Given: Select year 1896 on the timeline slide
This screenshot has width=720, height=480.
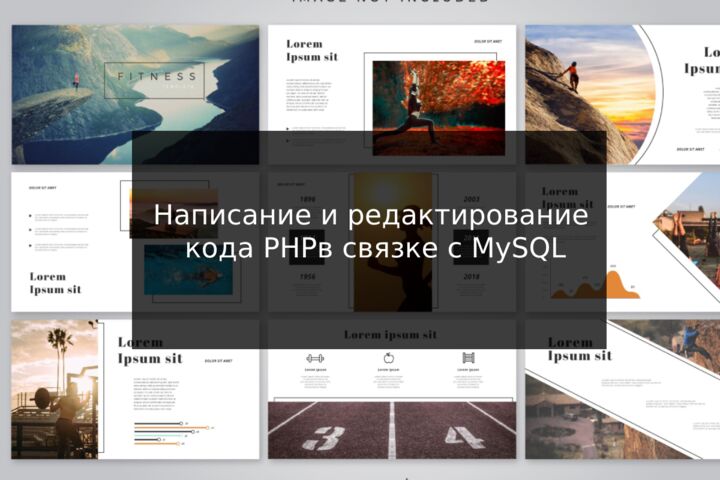Looking at the screenshot, I should click(x=308, y=199).
